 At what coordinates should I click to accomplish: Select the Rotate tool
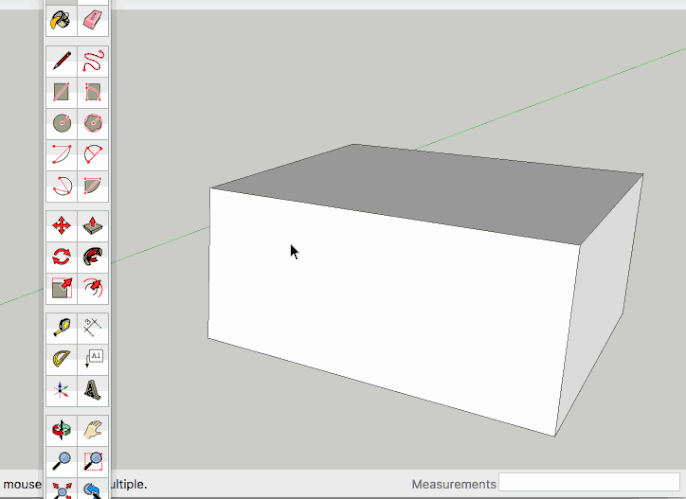coord(61,257)
